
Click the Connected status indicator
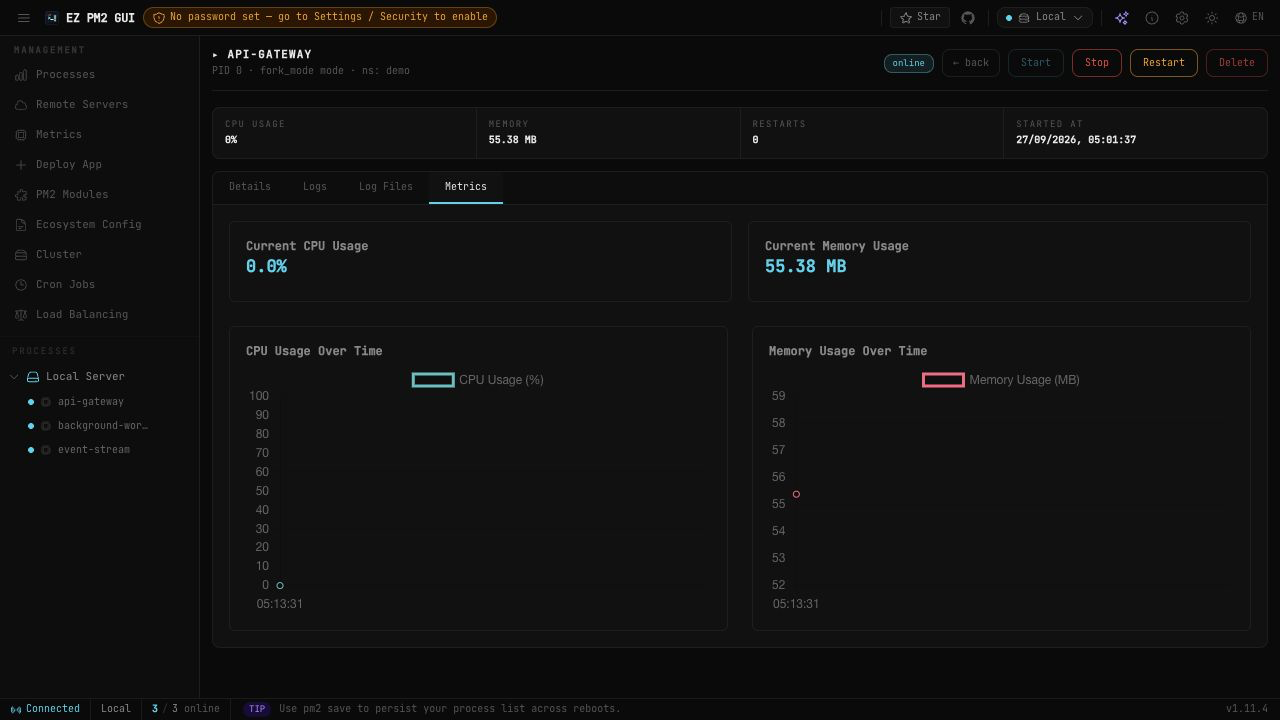point(45,709)
